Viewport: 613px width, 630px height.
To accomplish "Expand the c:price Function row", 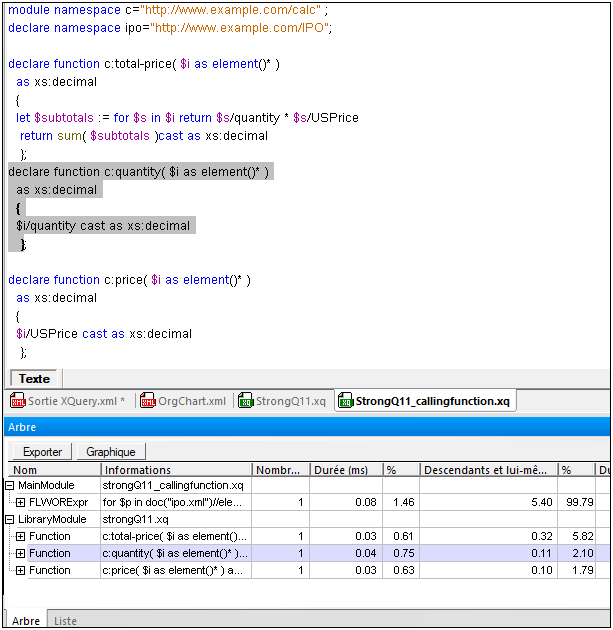I will pos(21,570).
